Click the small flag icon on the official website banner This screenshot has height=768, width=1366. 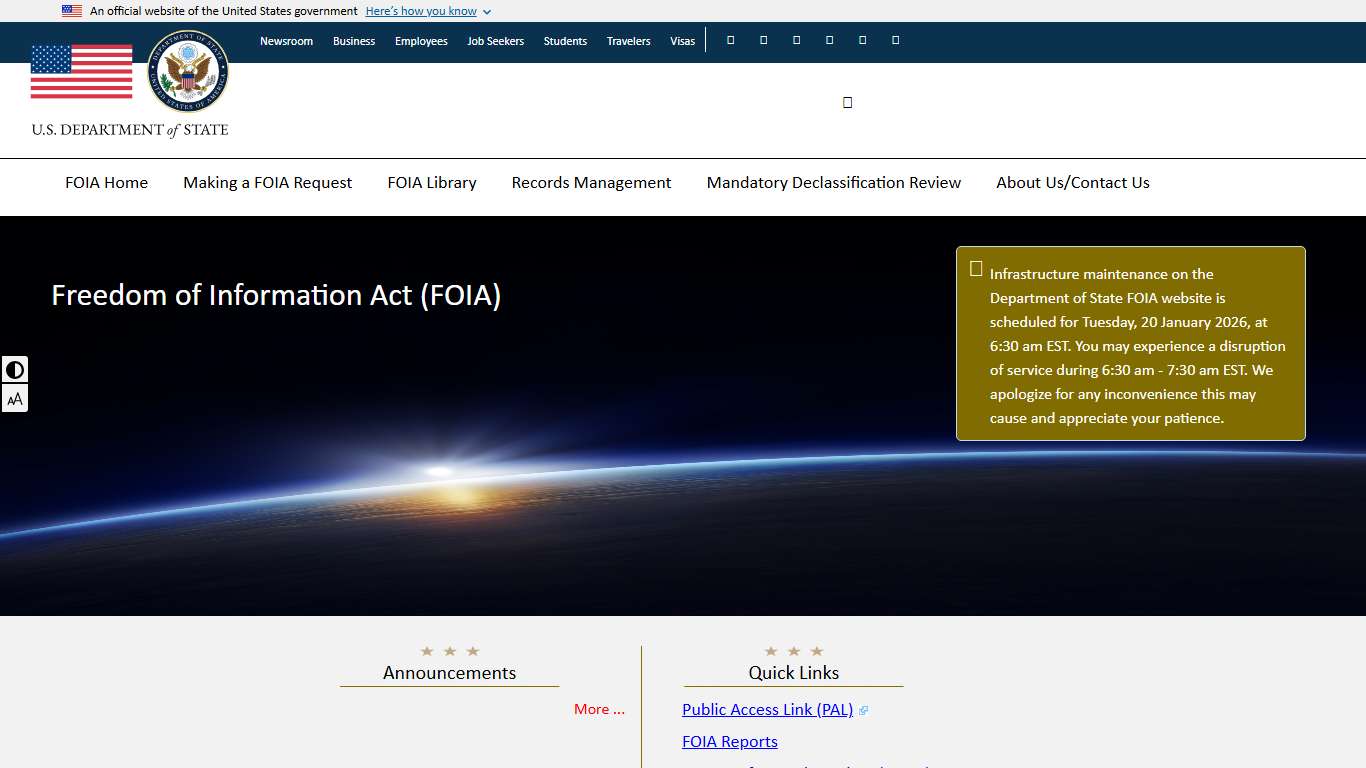71,10
